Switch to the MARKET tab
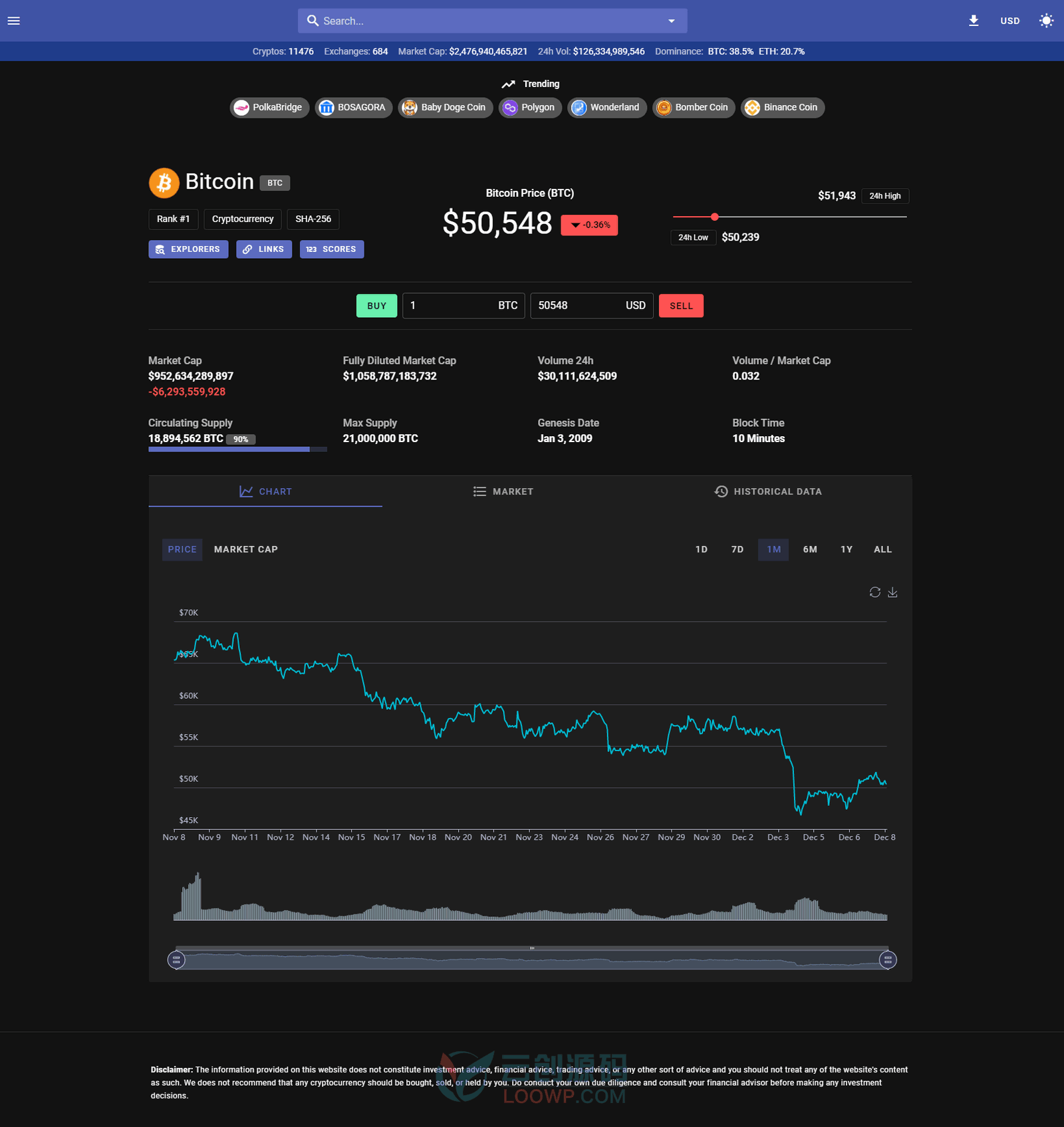This screenshot has height=1127, width=1064. point(503,491)
